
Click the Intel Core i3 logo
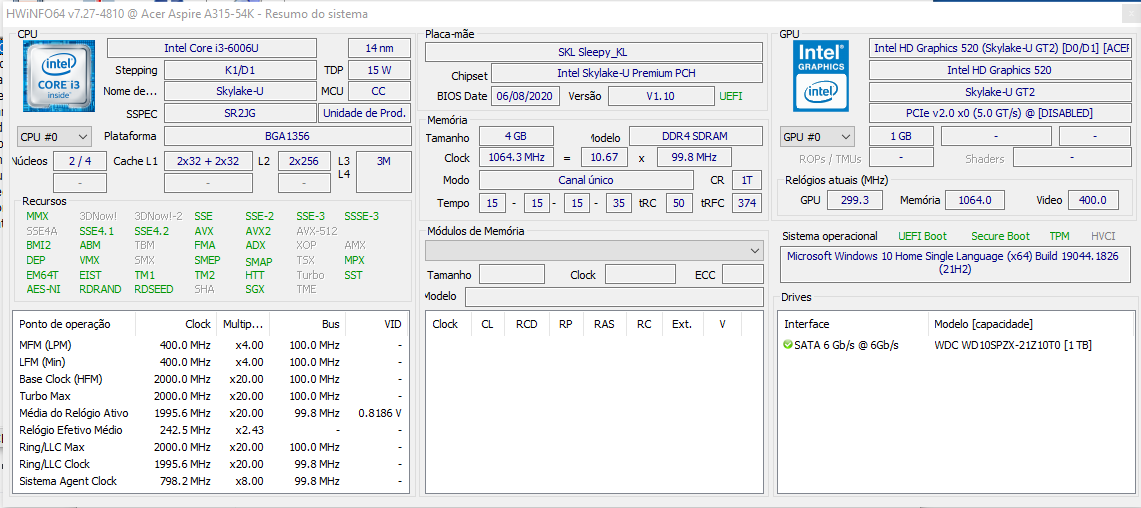coord(59,76)
